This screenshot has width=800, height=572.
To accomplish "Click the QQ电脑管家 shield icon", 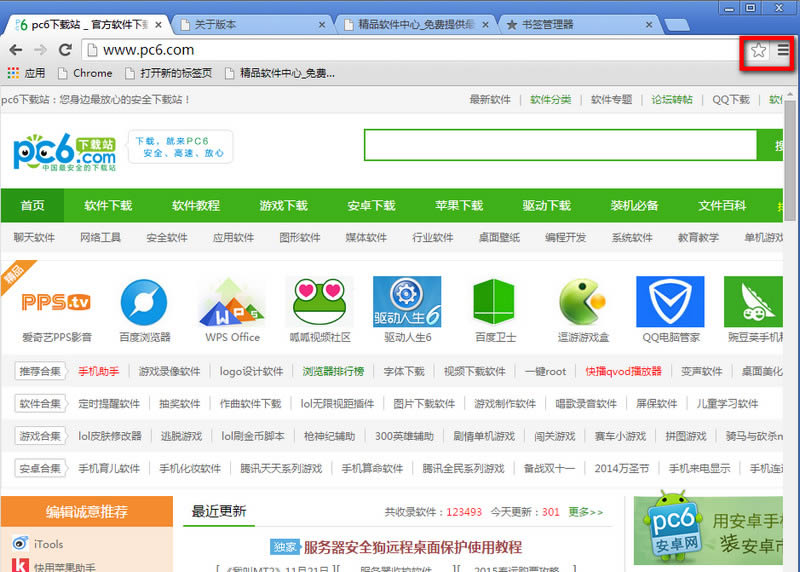I will 670,302.
